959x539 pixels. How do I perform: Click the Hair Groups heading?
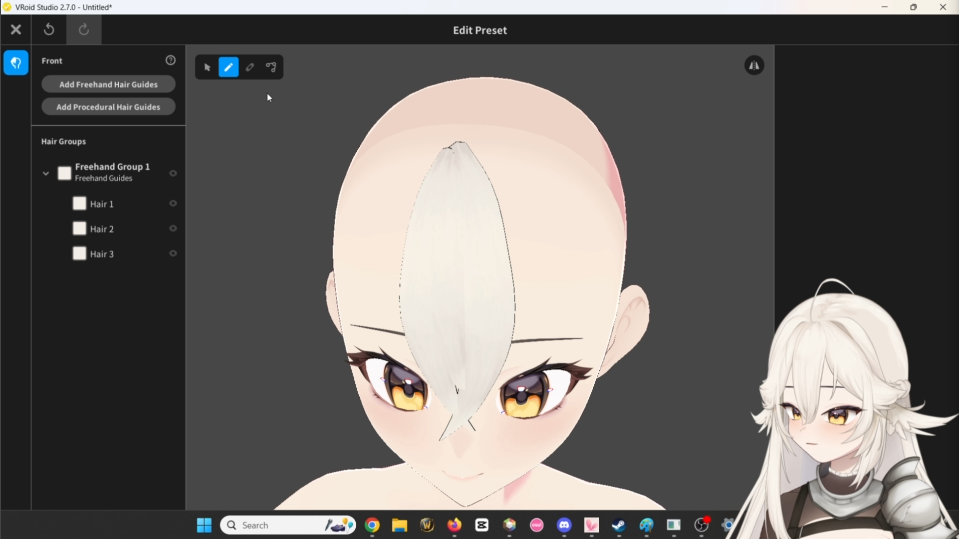(64, 141)
